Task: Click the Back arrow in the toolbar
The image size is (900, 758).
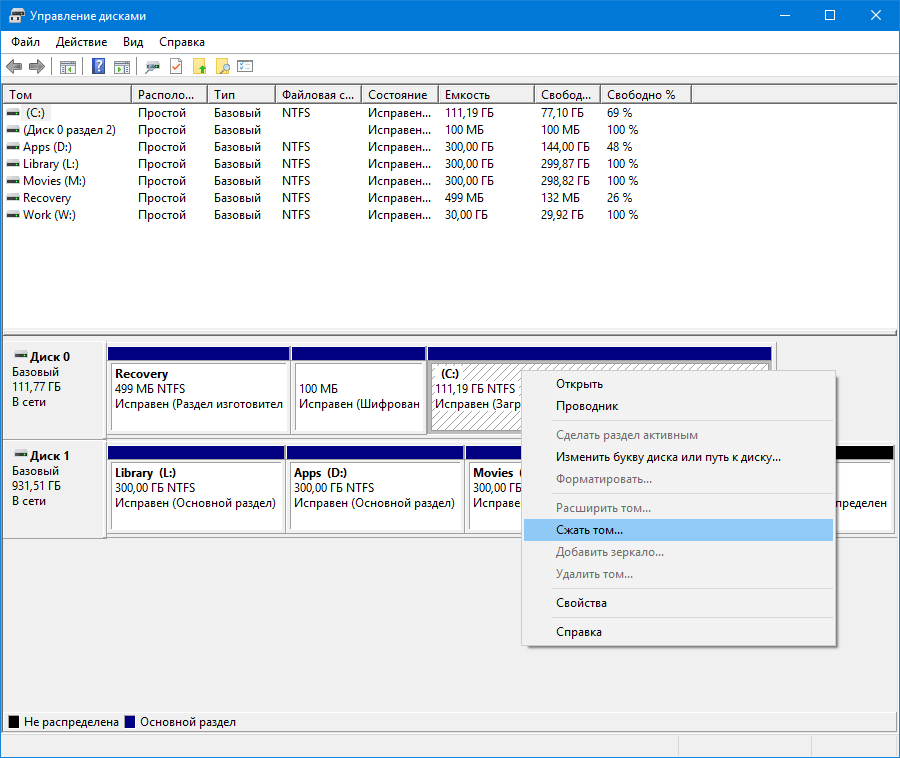Action: pos(14,67)
